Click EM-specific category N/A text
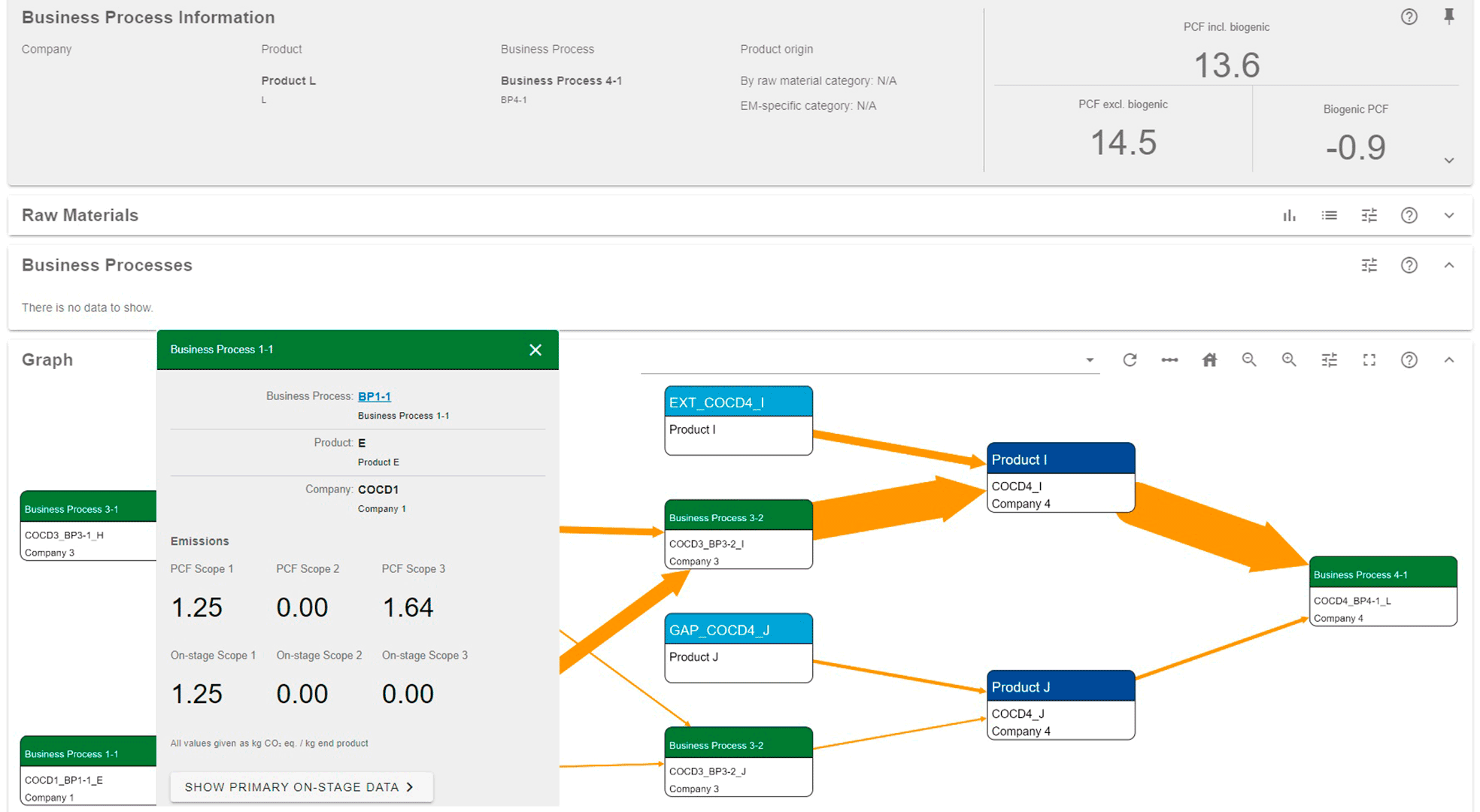Screen dimensions: 1480x812 point(808,105)
